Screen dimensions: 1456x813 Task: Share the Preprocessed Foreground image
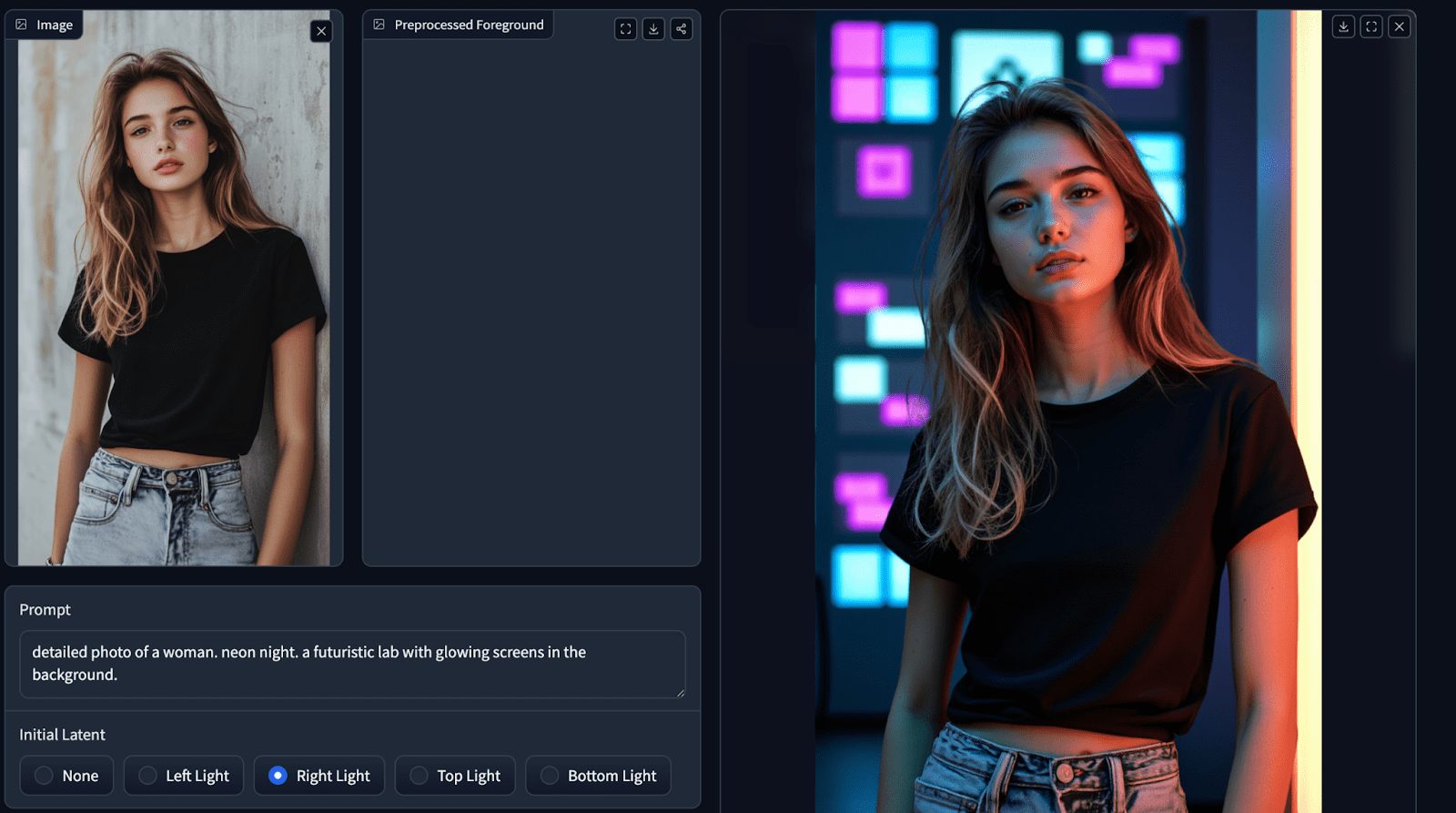[681, 29]
